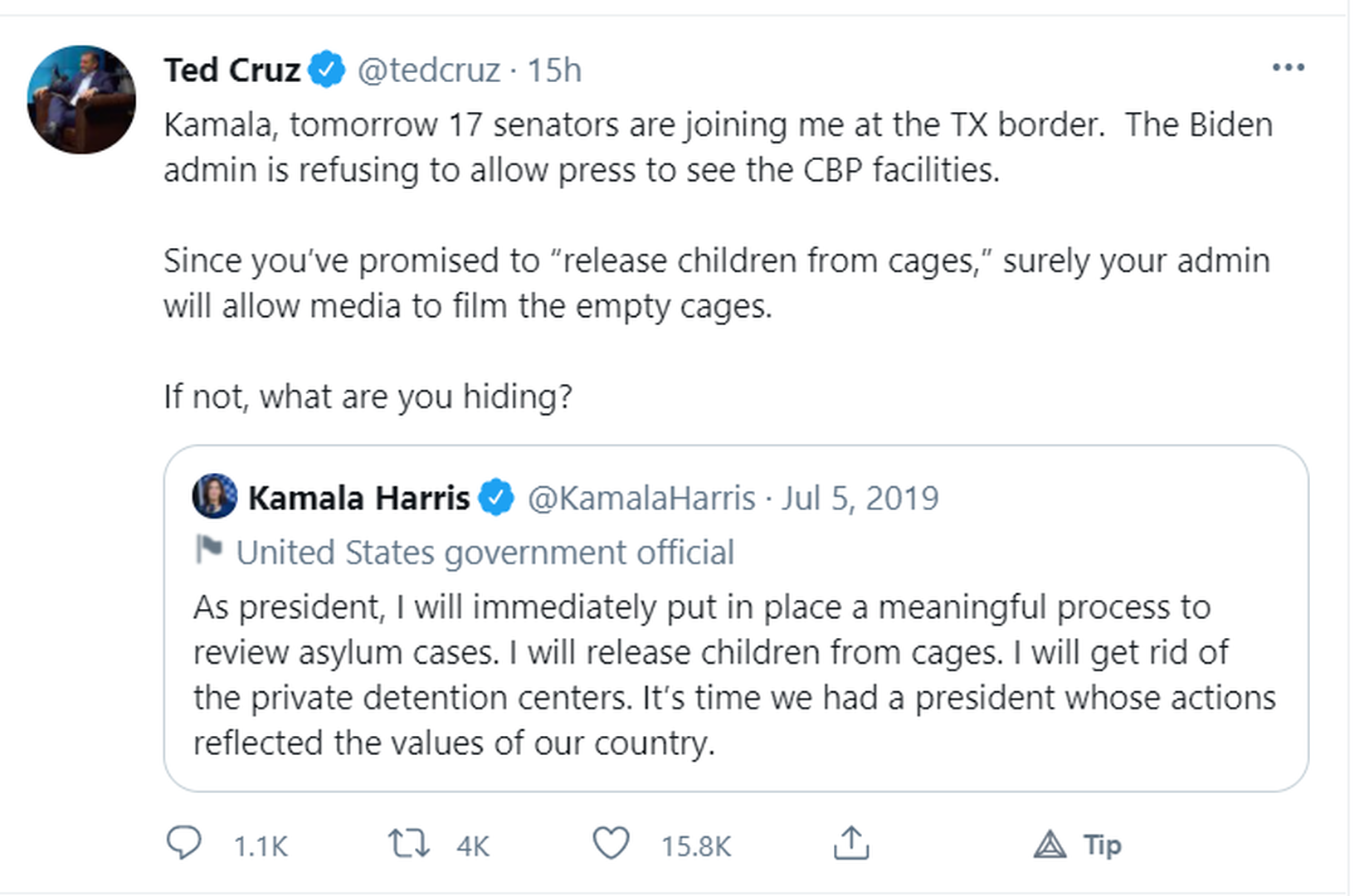Click the government official flag icon

208,549
